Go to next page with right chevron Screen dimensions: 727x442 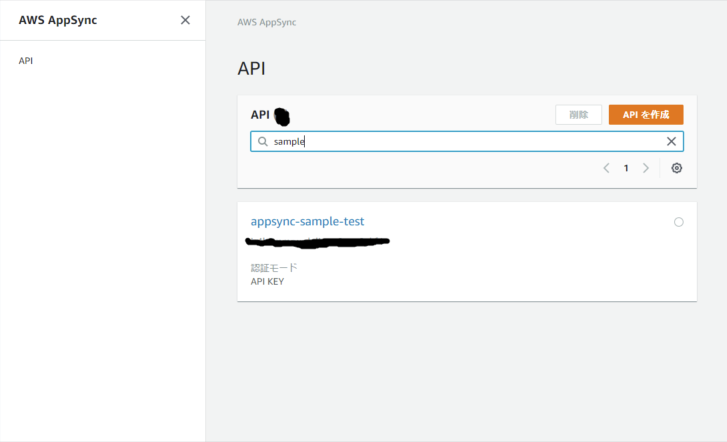[x=646, y=168]
